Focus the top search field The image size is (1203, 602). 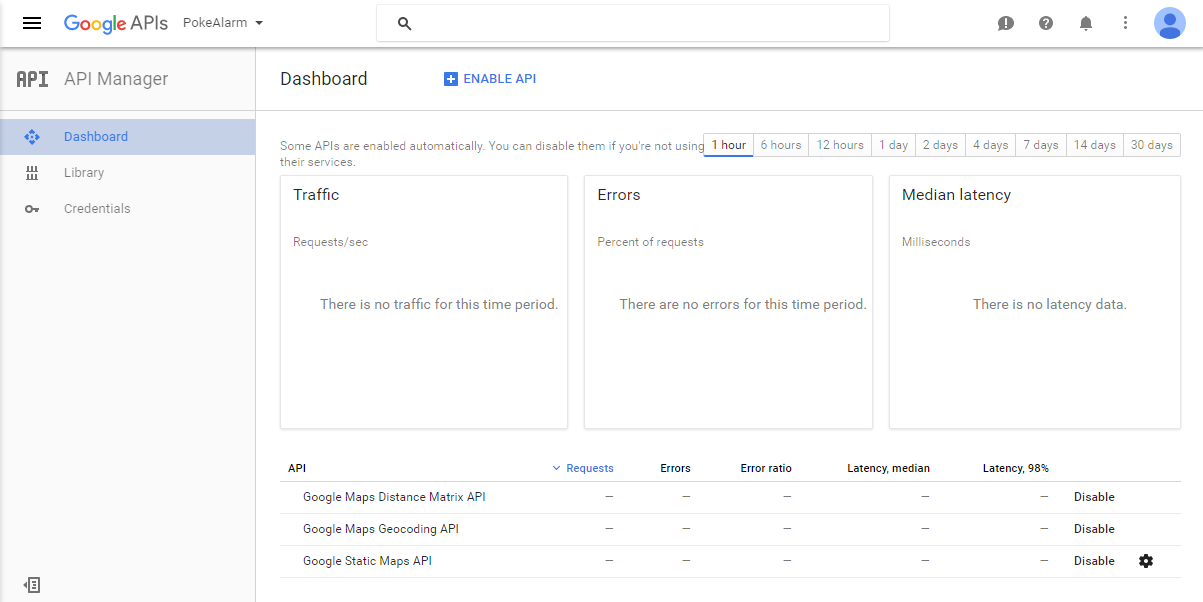click(633, 23)
